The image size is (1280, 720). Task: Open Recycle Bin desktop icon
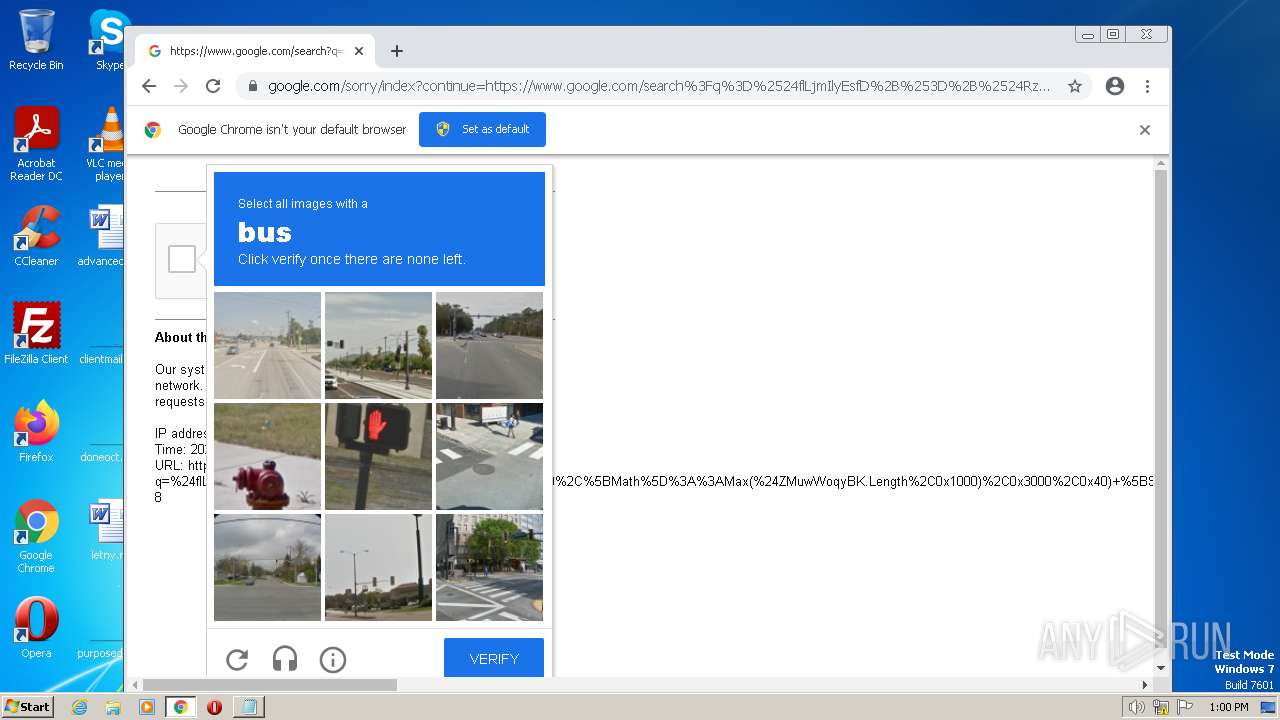(36, 40)
